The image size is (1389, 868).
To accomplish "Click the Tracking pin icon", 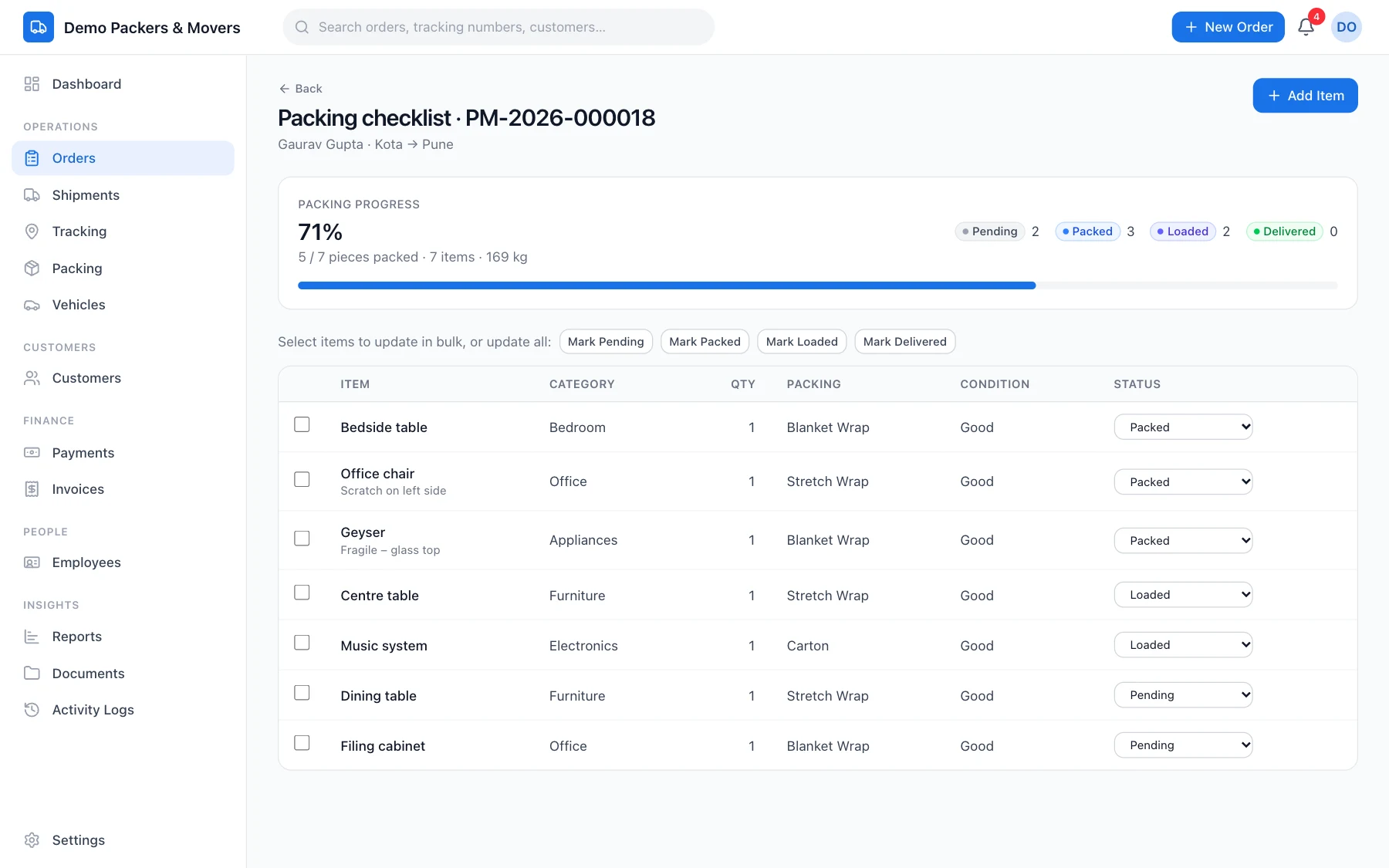I will [x=32, y=231].
